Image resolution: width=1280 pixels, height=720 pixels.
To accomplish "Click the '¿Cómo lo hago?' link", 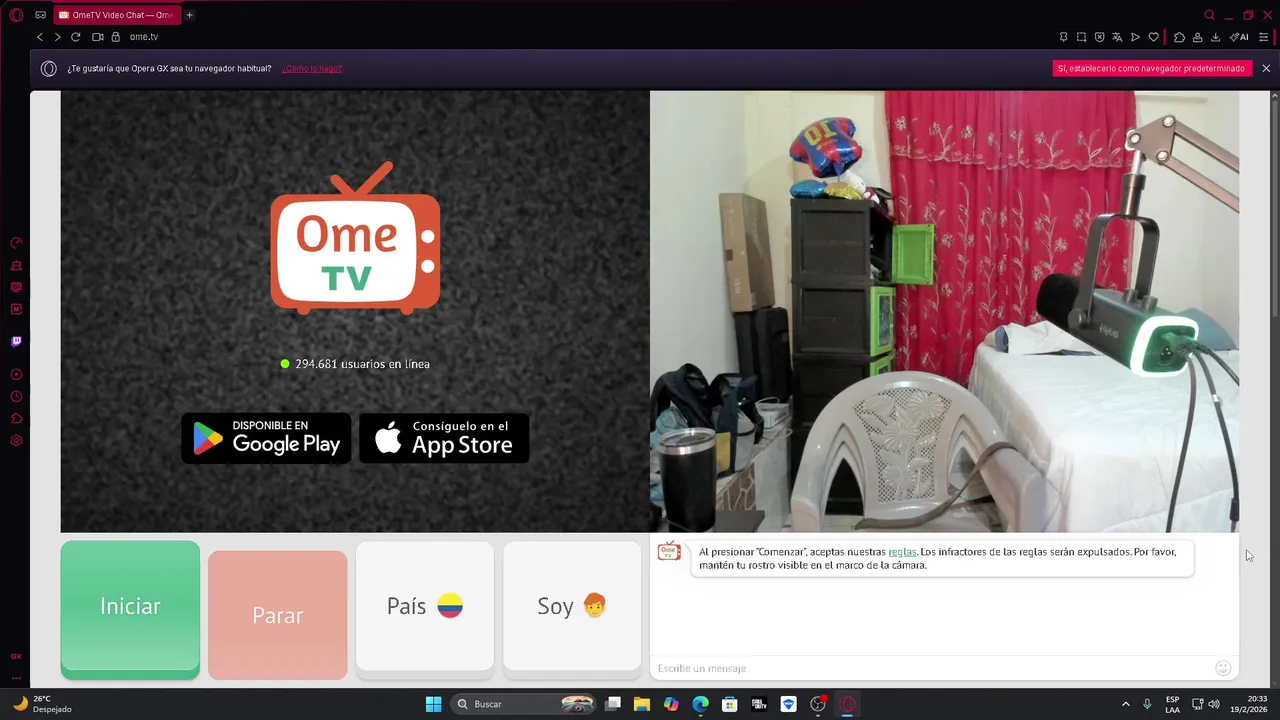I will 312,69.
